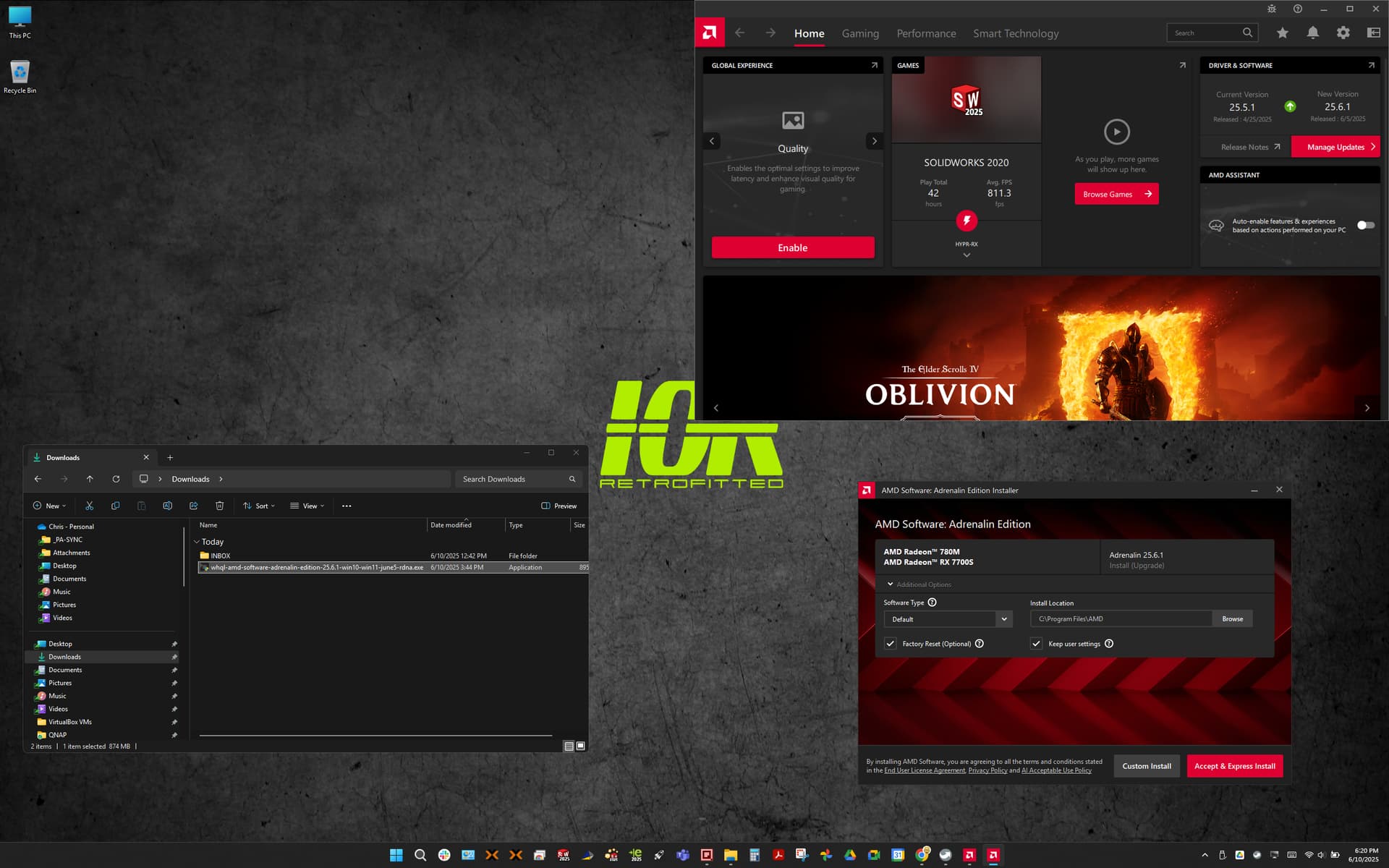Viewport: 1389px width, 868px height.
Task: Click the Enable button for Quality profile
Action: pyautogui.click(x=793, y=247)
